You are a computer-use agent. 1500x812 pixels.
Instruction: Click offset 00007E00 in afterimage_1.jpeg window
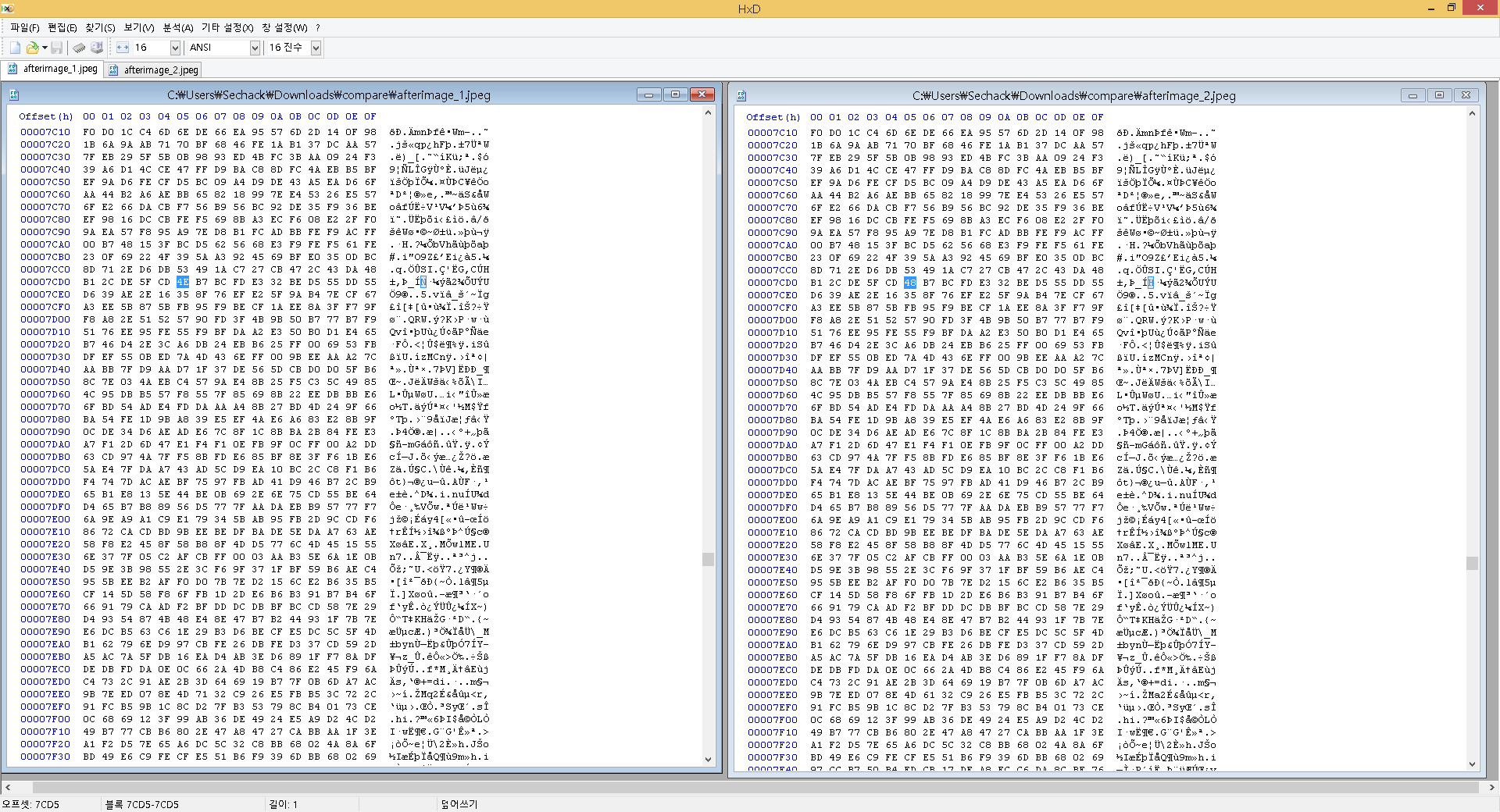pyautogui.click(x=45, y=519)
